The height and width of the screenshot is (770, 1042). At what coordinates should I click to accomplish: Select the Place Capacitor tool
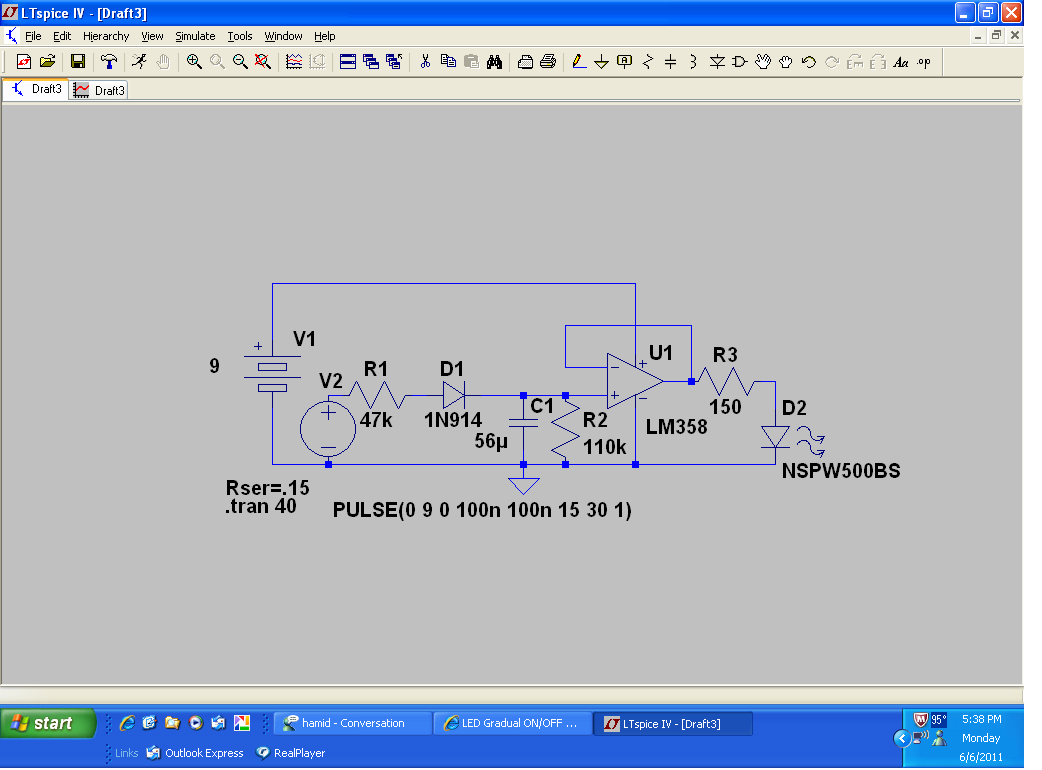point(671,62)
